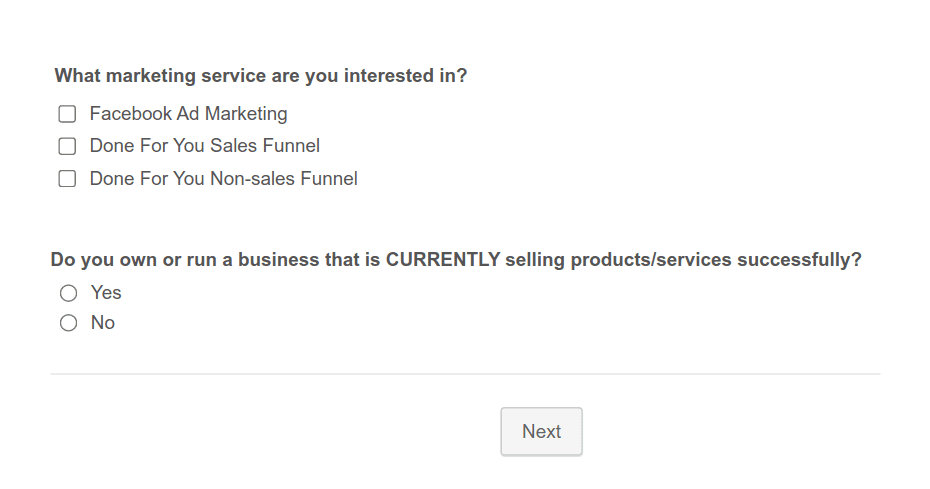Enable the Done For You Non-sales Funnel checkbox

(x=67, y=180)
